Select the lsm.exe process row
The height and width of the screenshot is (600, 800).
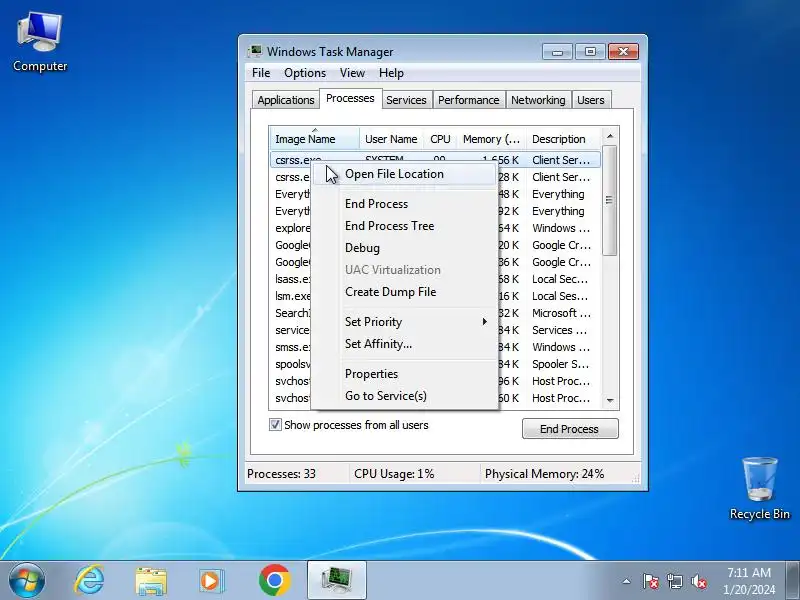tap(436, 296)
